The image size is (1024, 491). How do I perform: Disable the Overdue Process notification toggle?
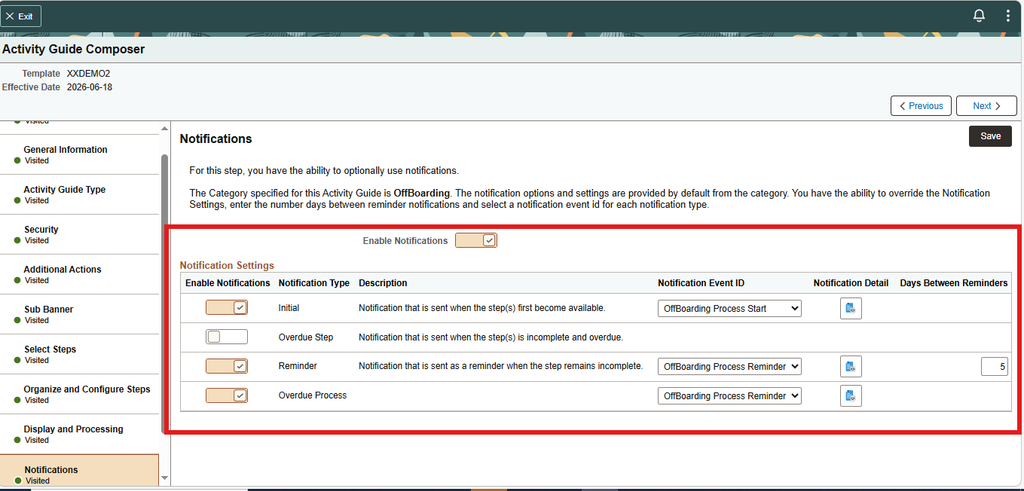[227, 396]
